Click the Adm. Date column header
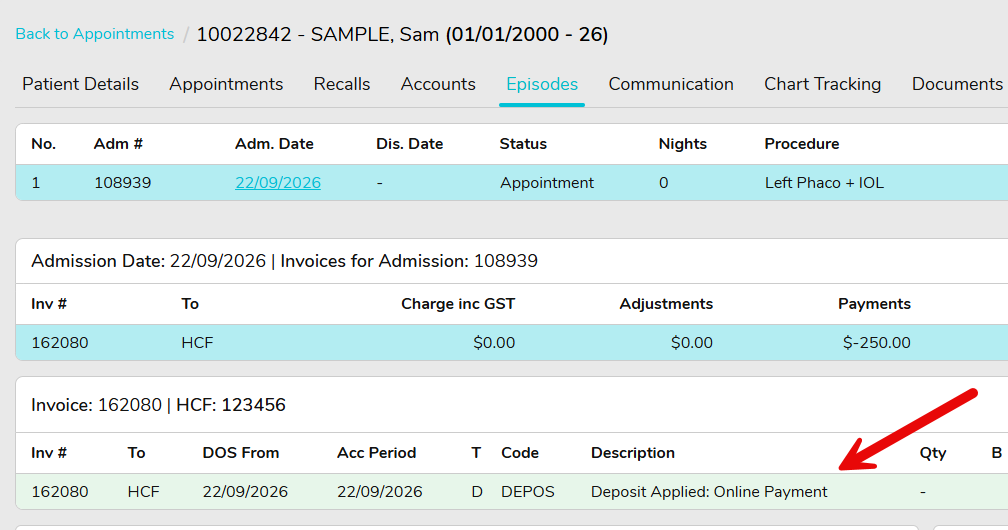1008x530 pixels. tap(274, 143)
